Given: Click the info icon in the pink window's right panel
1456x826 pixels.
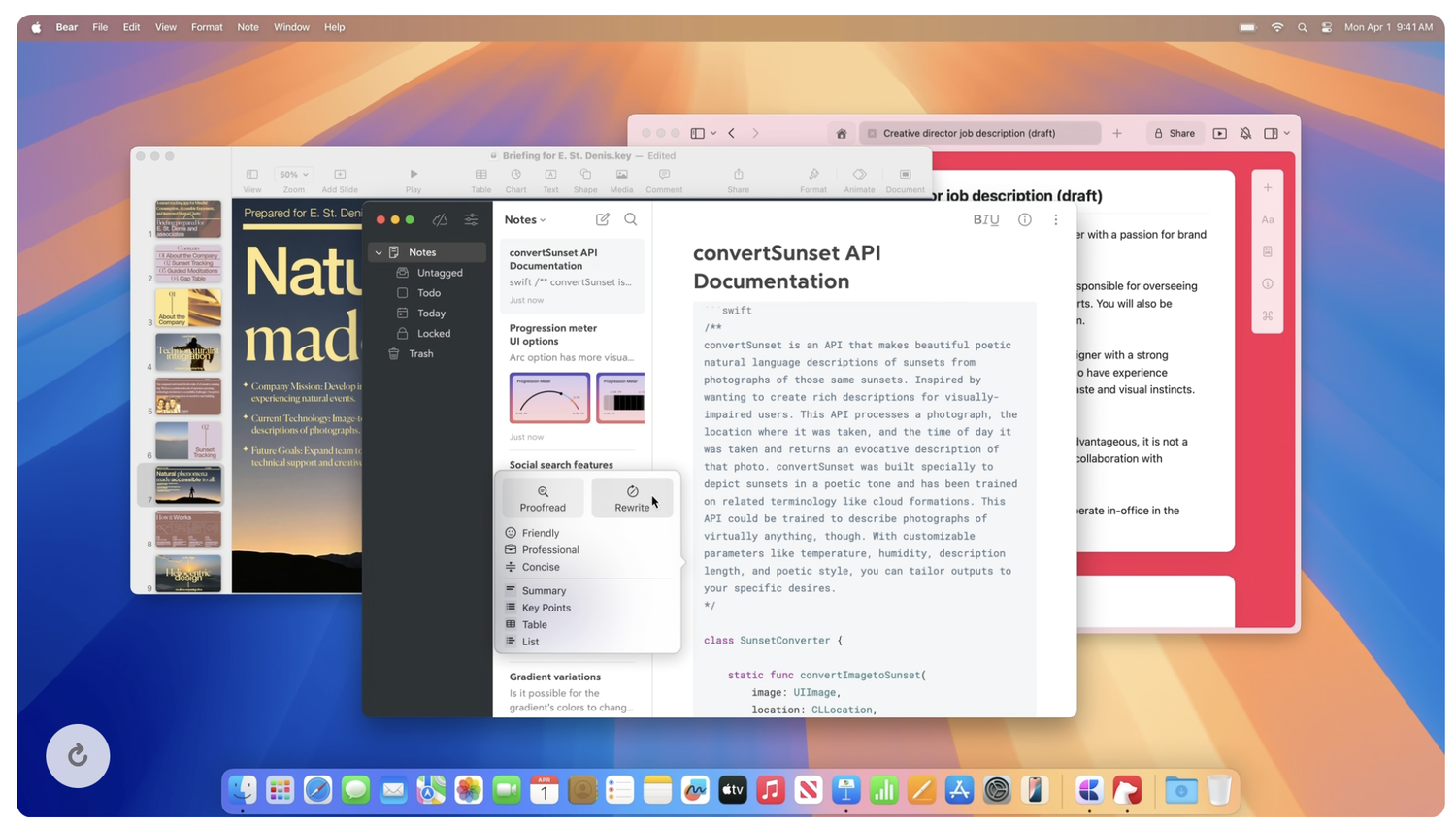Looking at the screenshot, I should click(1268, 284).
